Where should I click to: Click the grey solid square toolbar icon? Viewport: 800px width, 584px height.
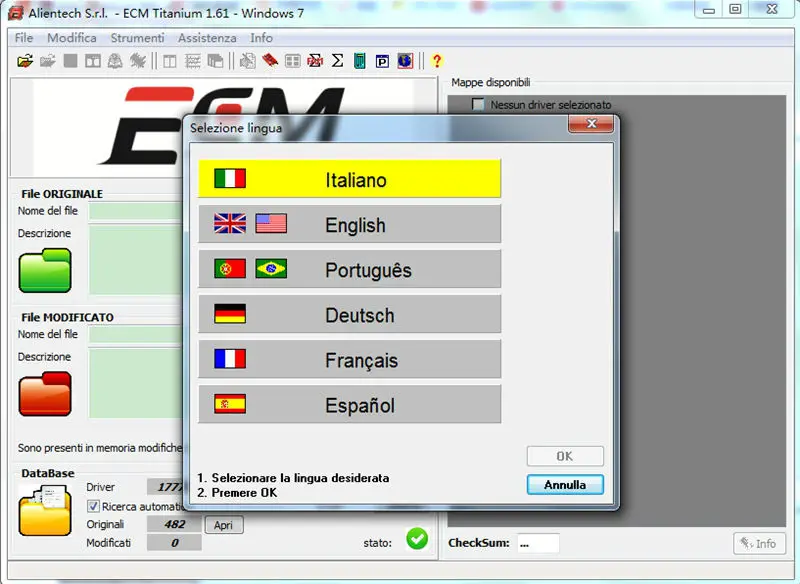[x=70, y=61]
